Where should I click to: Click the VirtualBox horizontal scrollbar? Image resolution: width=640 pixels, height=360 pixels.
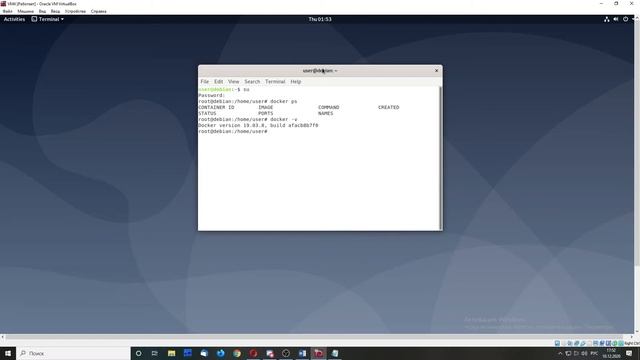(x=314, y=337)
